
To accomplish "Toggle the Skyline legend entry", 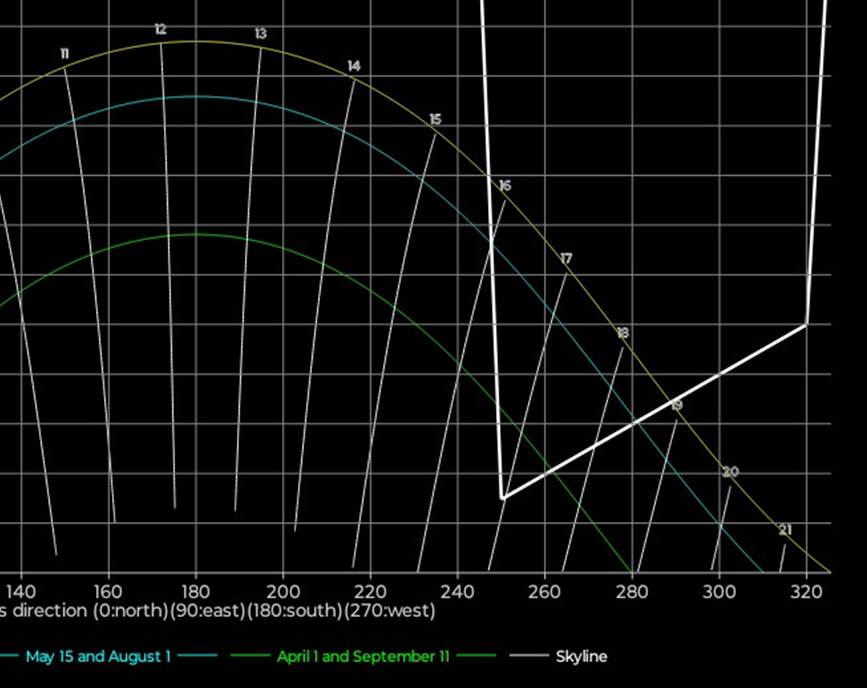I will 581,657.
